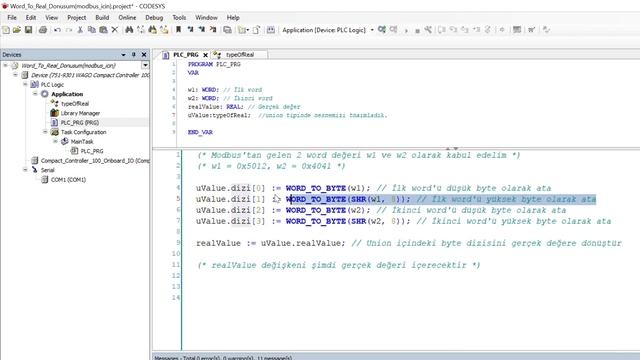Click the Library Manager icon in device tree
Screen dimensions: 640x360
coord(54,113)
